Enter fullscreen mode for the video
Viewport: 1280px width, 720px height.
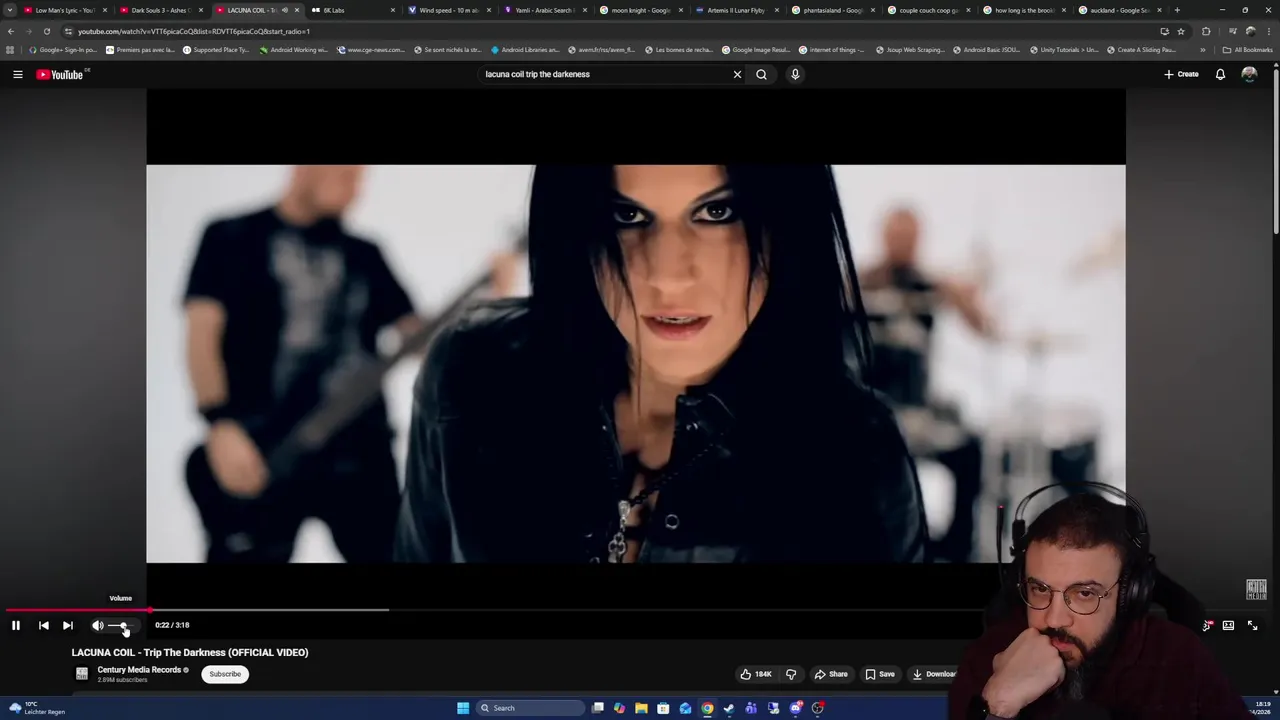tap(1252, 625)
